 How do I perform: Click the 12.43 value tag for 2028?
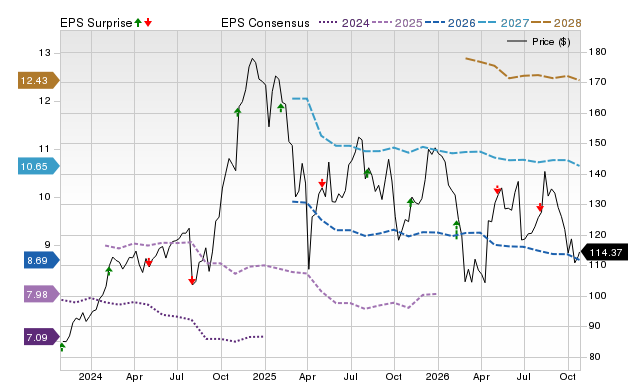(x=39, y=80)
